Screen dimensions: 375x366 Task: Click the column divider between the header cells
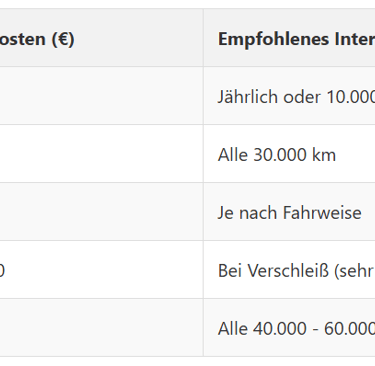pos(203,38)
